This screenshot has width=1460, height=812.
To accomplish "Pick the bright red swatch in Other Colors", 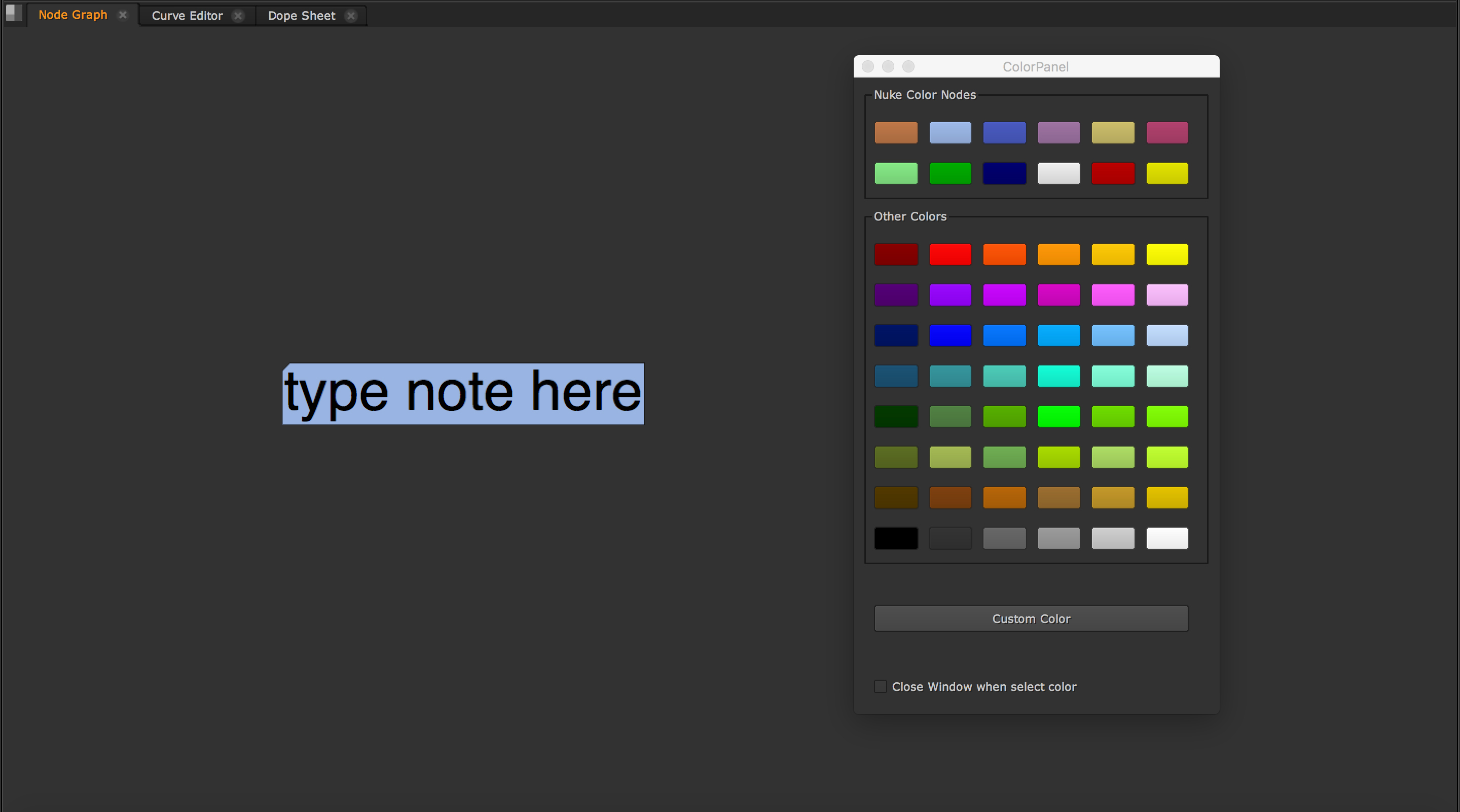I will click(x=950, y=254).
